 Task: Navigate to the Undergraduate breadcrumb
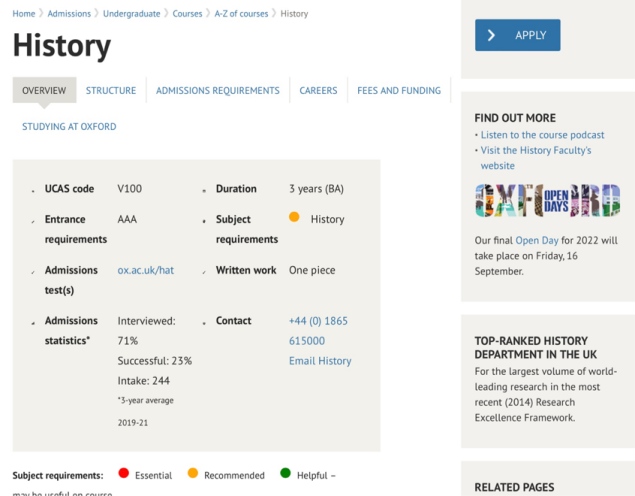click(x=132, y=14)
